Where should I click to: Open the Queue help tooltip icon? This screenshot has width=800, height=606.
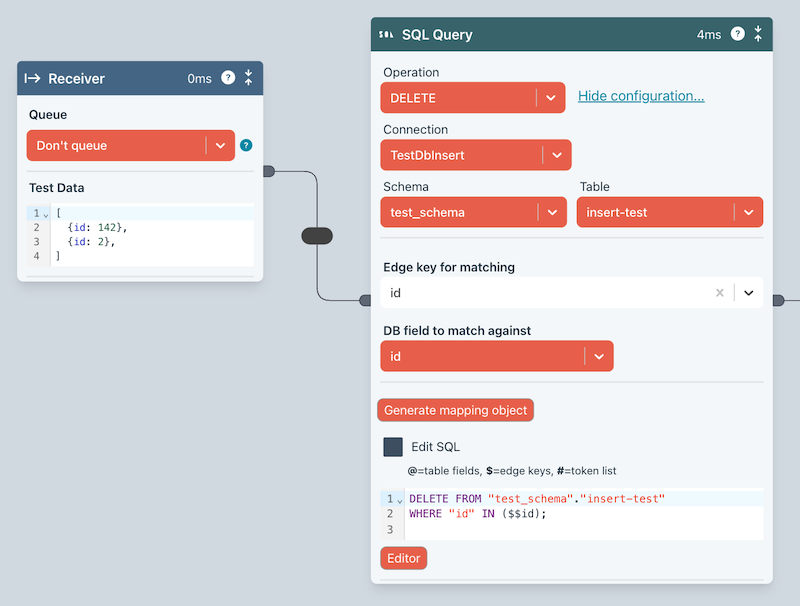click(246, 145)
